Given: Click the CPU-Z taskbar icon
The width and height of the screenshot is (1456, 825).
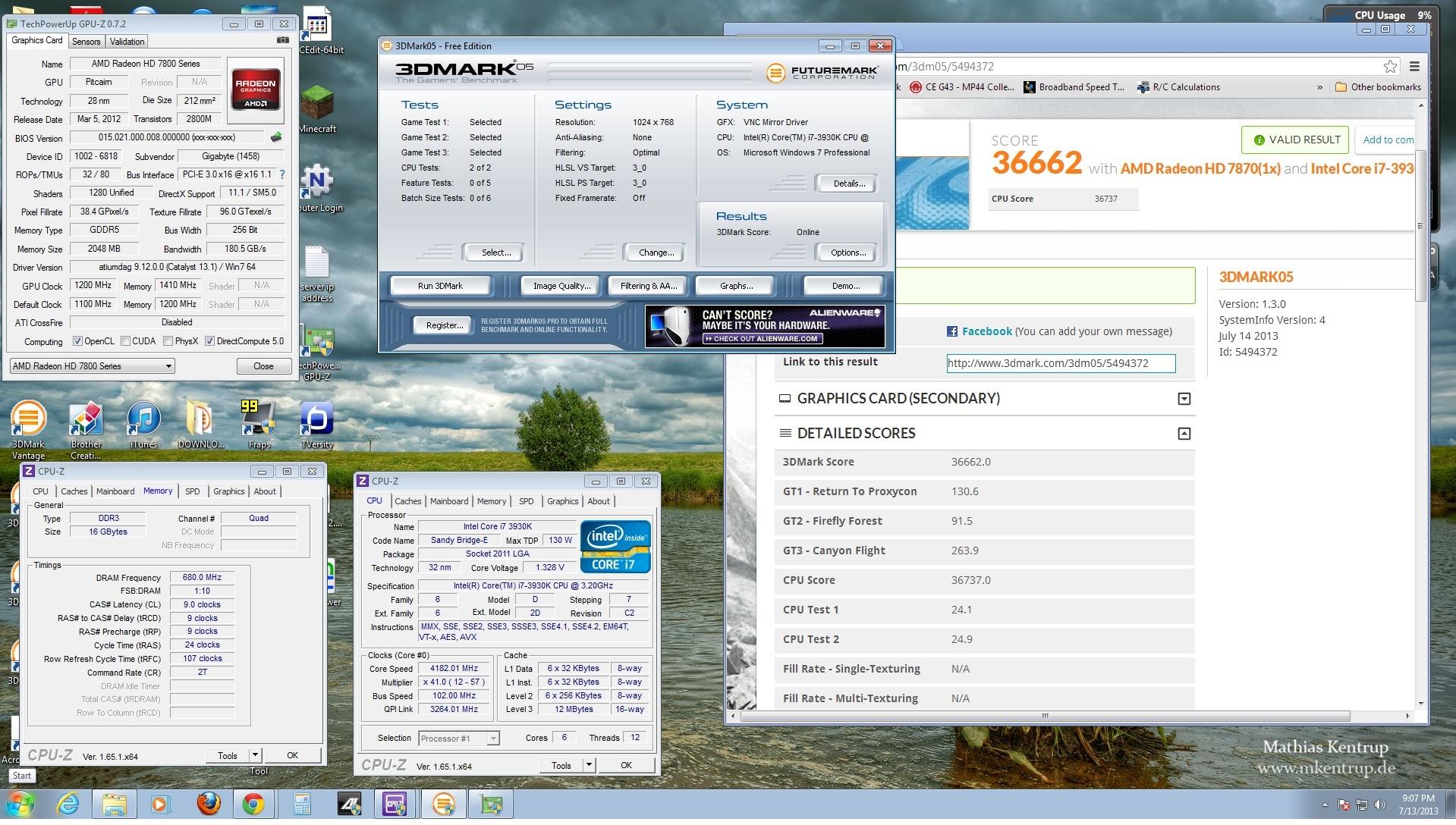Looking at the screenshot, I should pos(395,804).
